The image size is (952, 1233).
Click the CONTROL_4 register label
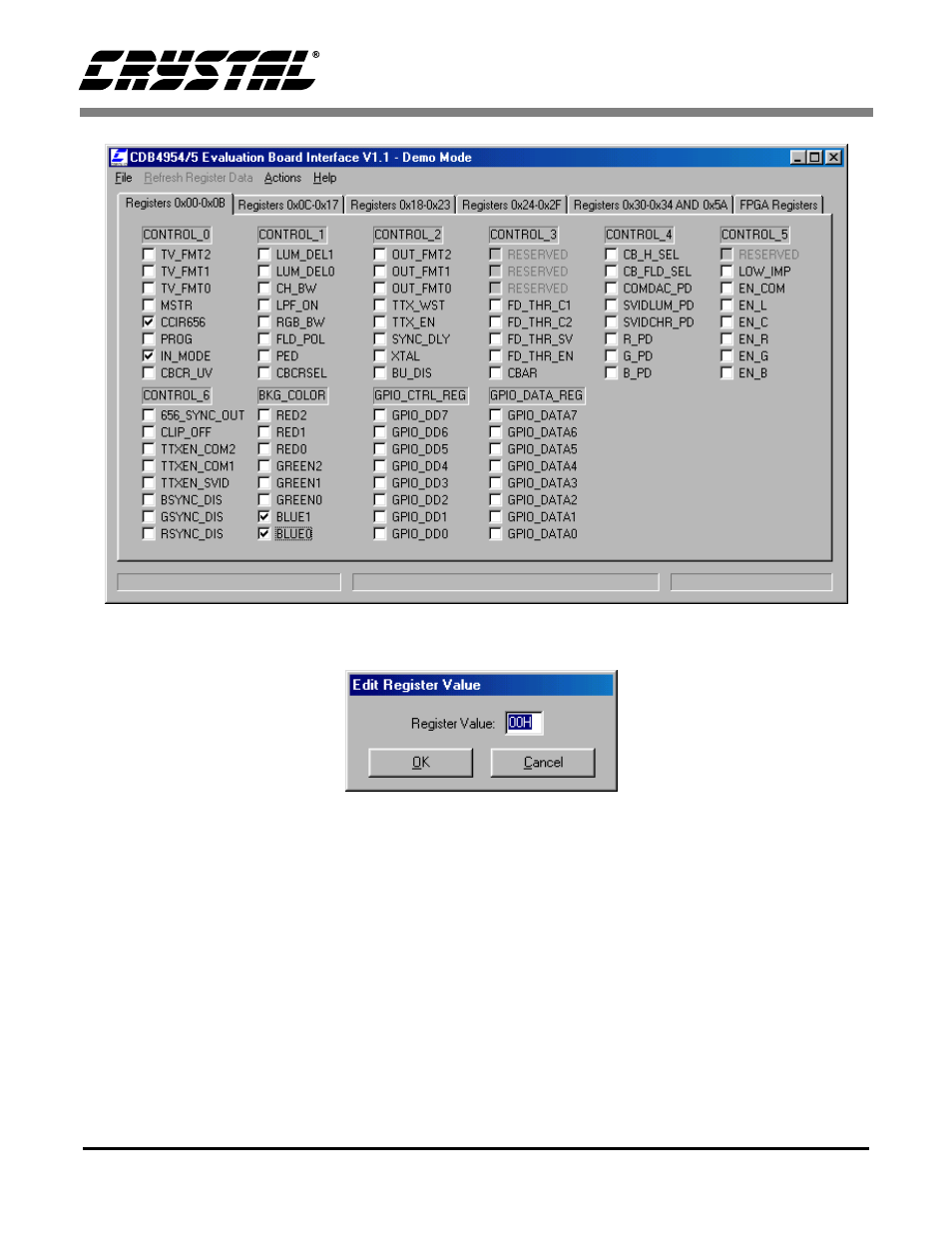(640, 235)
